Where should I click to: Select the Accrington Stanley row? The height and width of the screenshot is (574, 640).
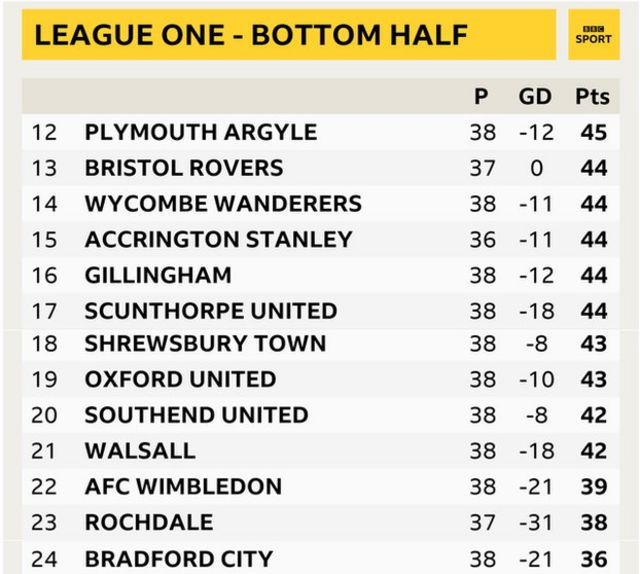(x=320, y=239)
